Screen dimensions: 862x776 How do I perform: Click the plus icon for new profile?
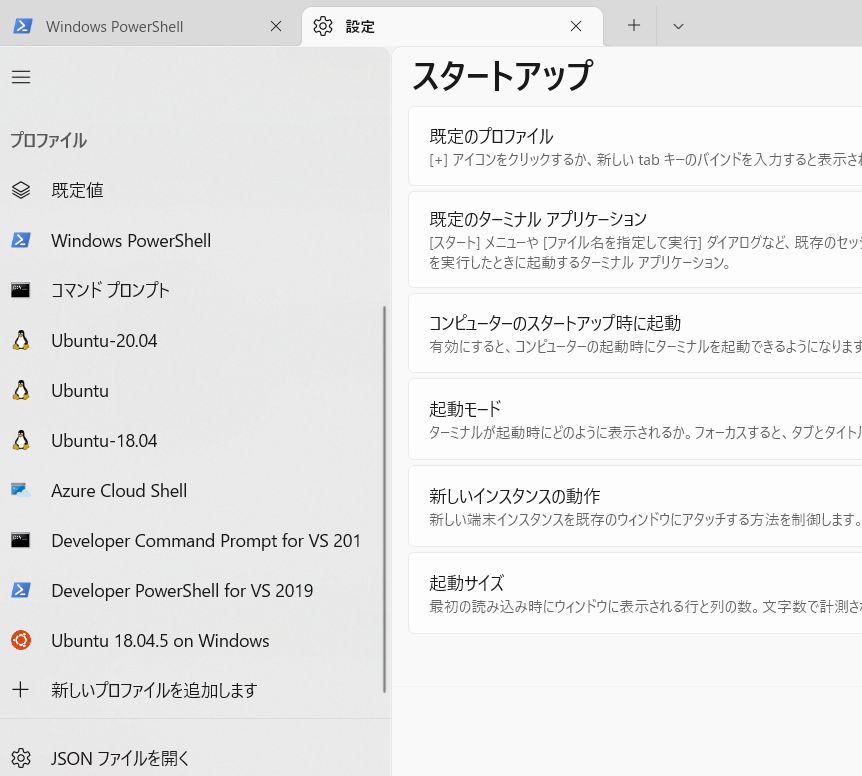tap(20, 689)
